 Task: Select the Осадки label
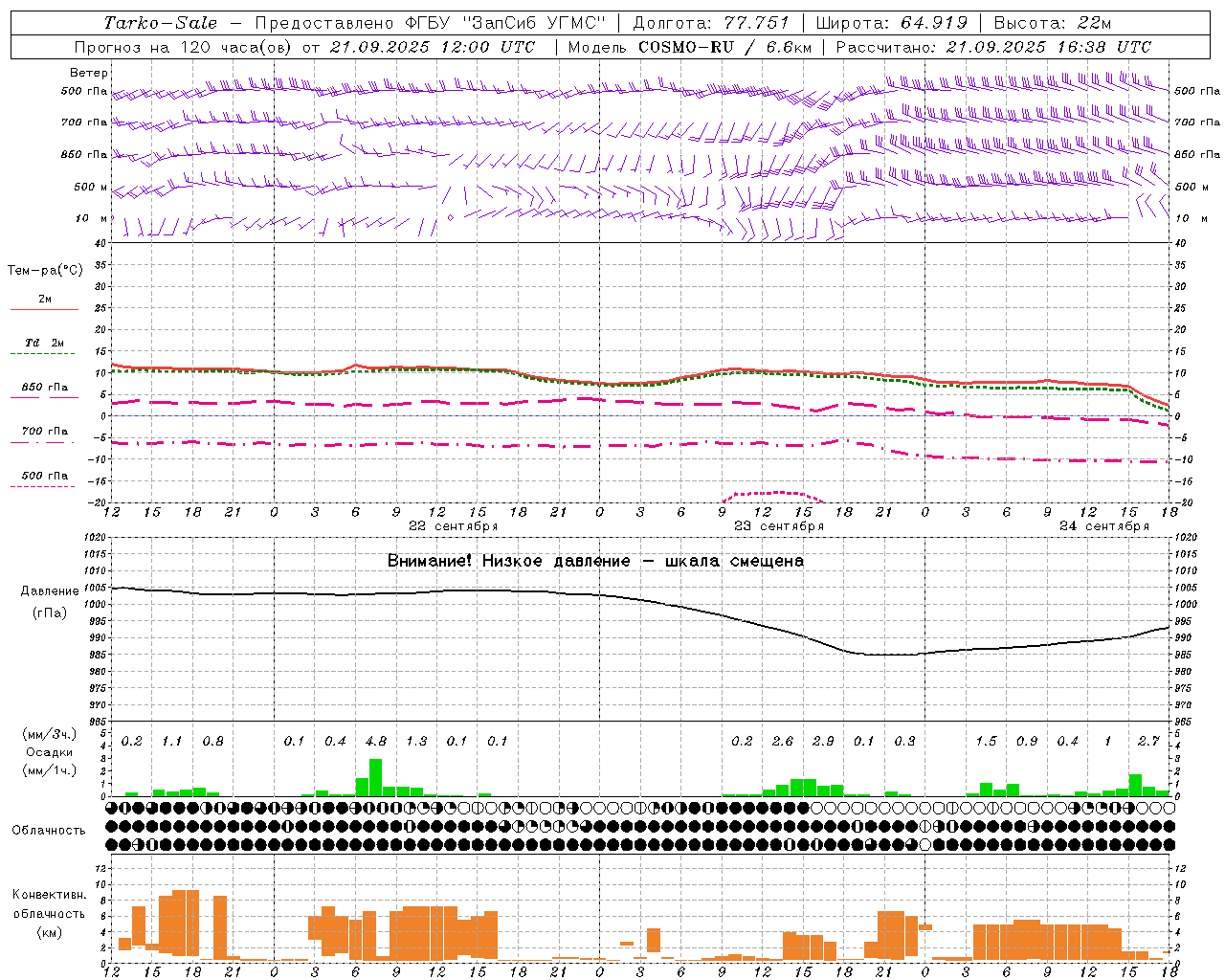(49, 752)
